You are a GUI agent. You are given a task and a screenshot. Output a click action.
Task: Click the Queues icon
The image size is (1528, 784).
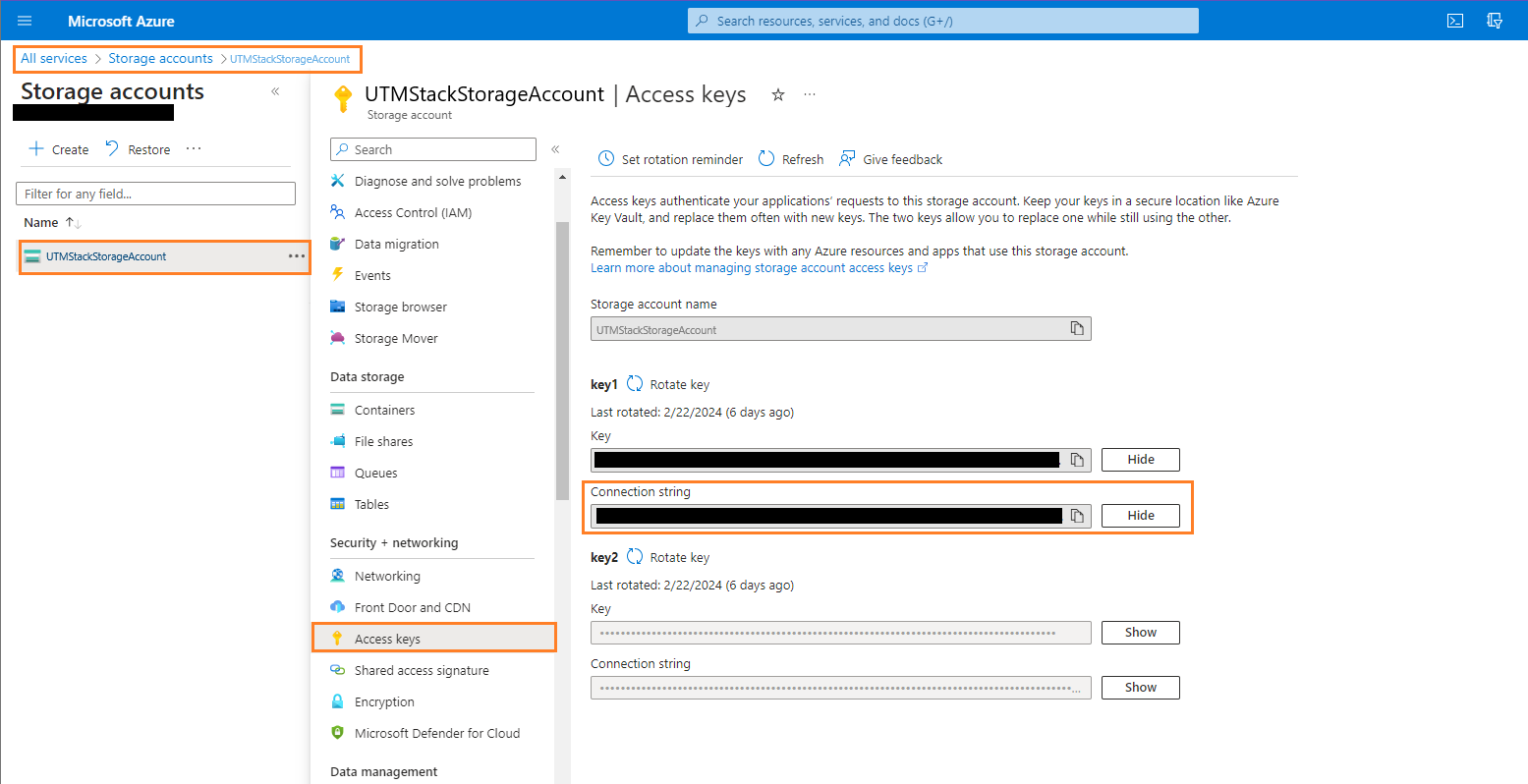click(338, 473)
